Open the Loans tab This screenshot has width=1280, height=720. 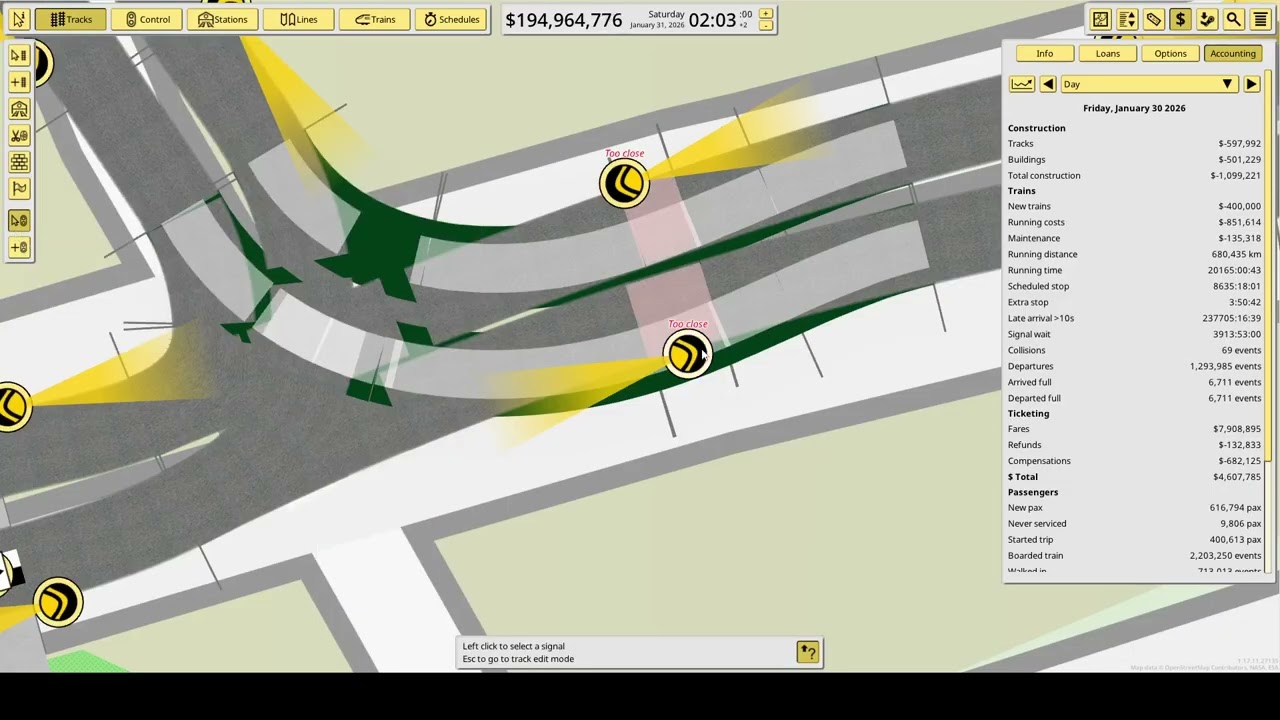click(1107, 54)
